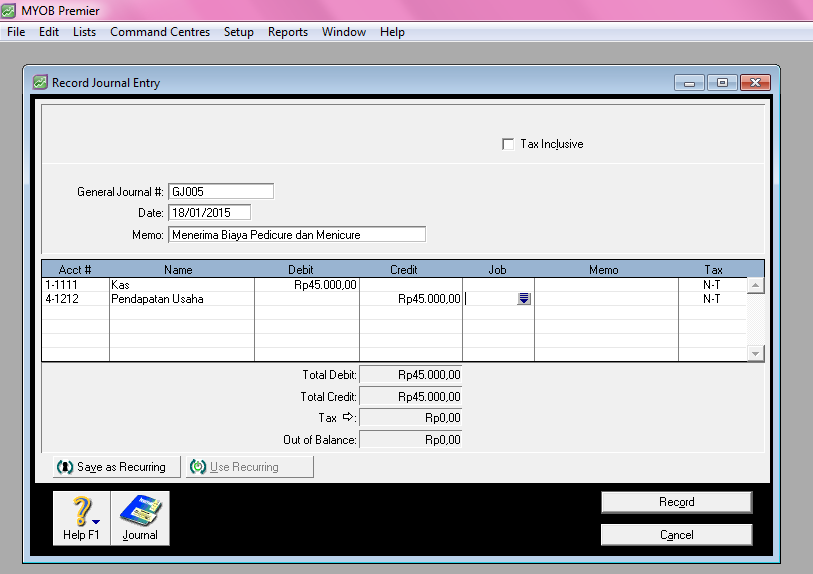Click Record Journal Entry window icon
The width and height of the screenshot is (813, 574).
pos(40,82)
